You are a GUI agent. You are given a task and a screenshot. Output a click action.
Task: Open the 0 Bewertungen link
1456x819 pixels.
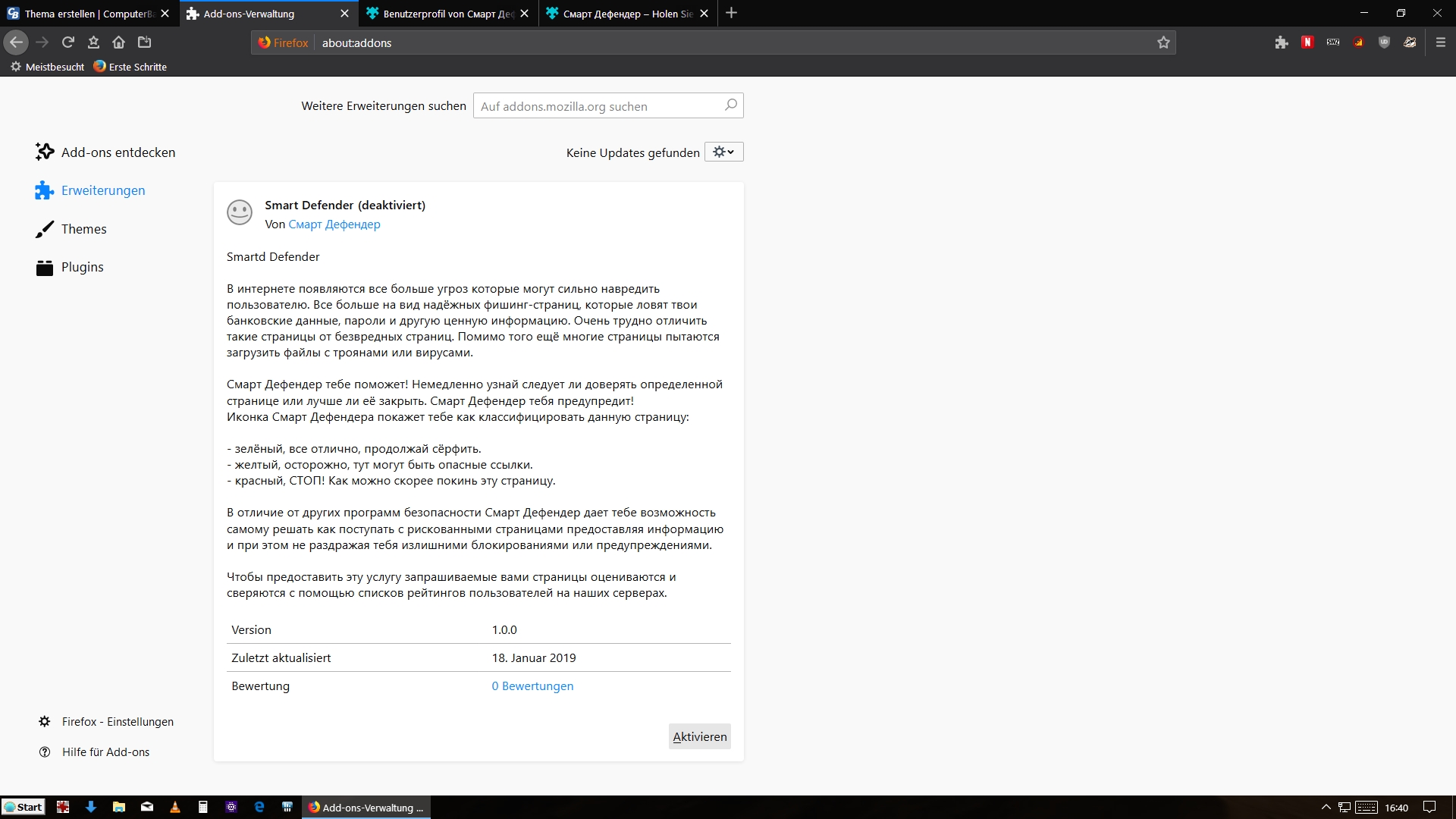click(532, 686)
